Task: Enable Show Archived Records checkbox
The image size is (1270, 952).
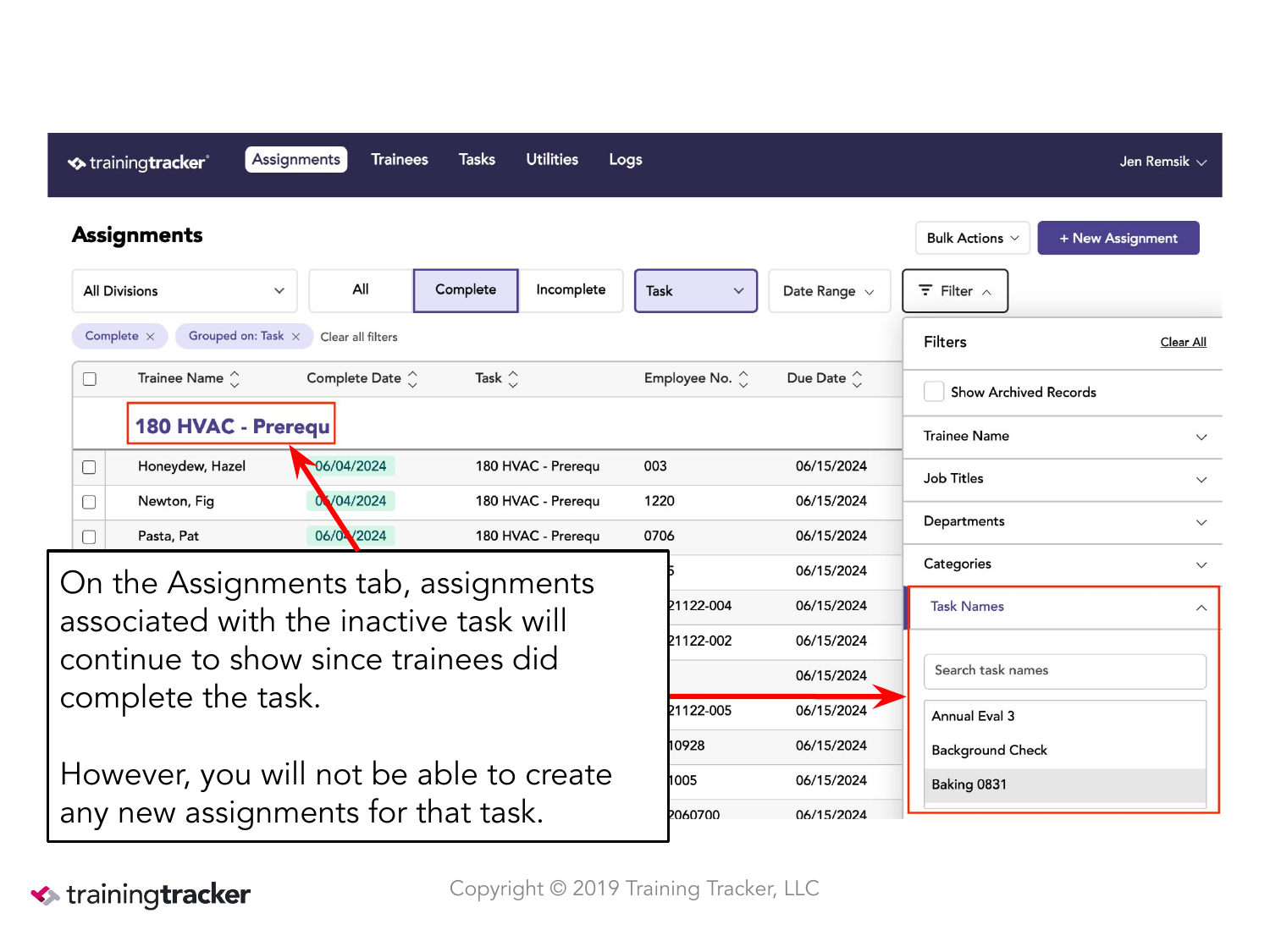Action: (x=934, y=392)
